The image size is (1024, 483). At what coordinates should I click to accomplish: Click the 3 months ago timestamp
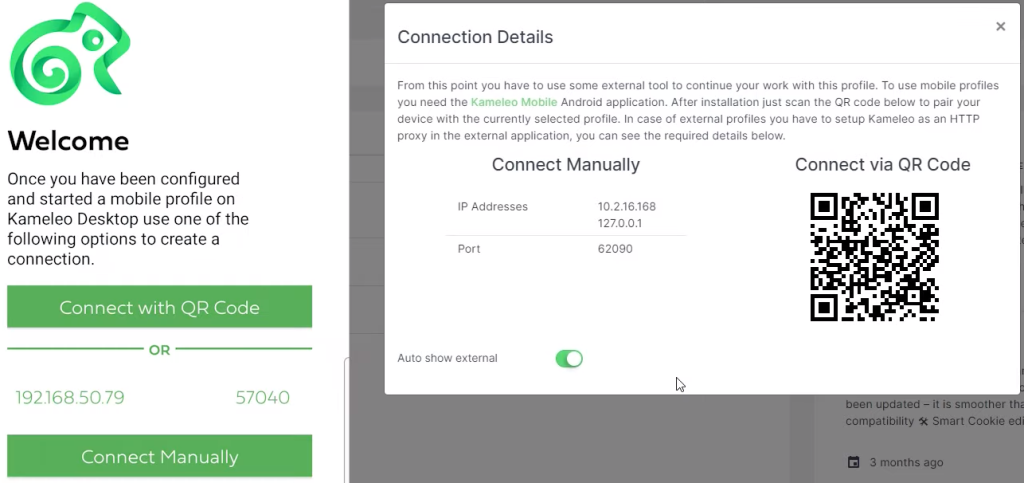(906, 462)
